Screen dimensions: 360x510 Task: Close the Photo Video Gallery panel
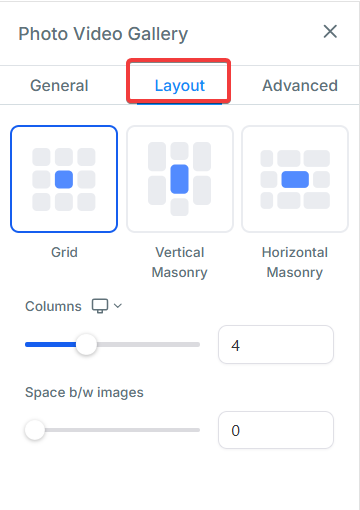[330, 32]
